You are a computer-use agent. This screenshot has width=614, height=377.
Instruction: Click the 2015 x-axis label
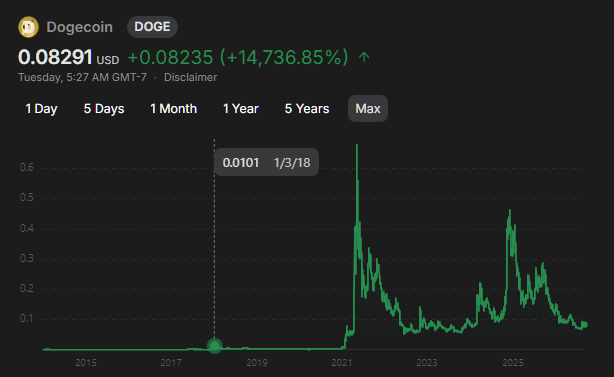pyautogui.click(x=86, y=363)
